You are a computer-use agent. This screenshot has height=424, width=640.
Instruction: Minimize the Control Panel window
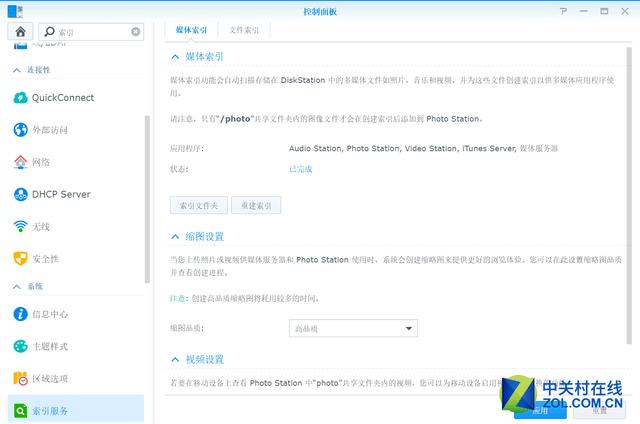click(x=584, y=11)
